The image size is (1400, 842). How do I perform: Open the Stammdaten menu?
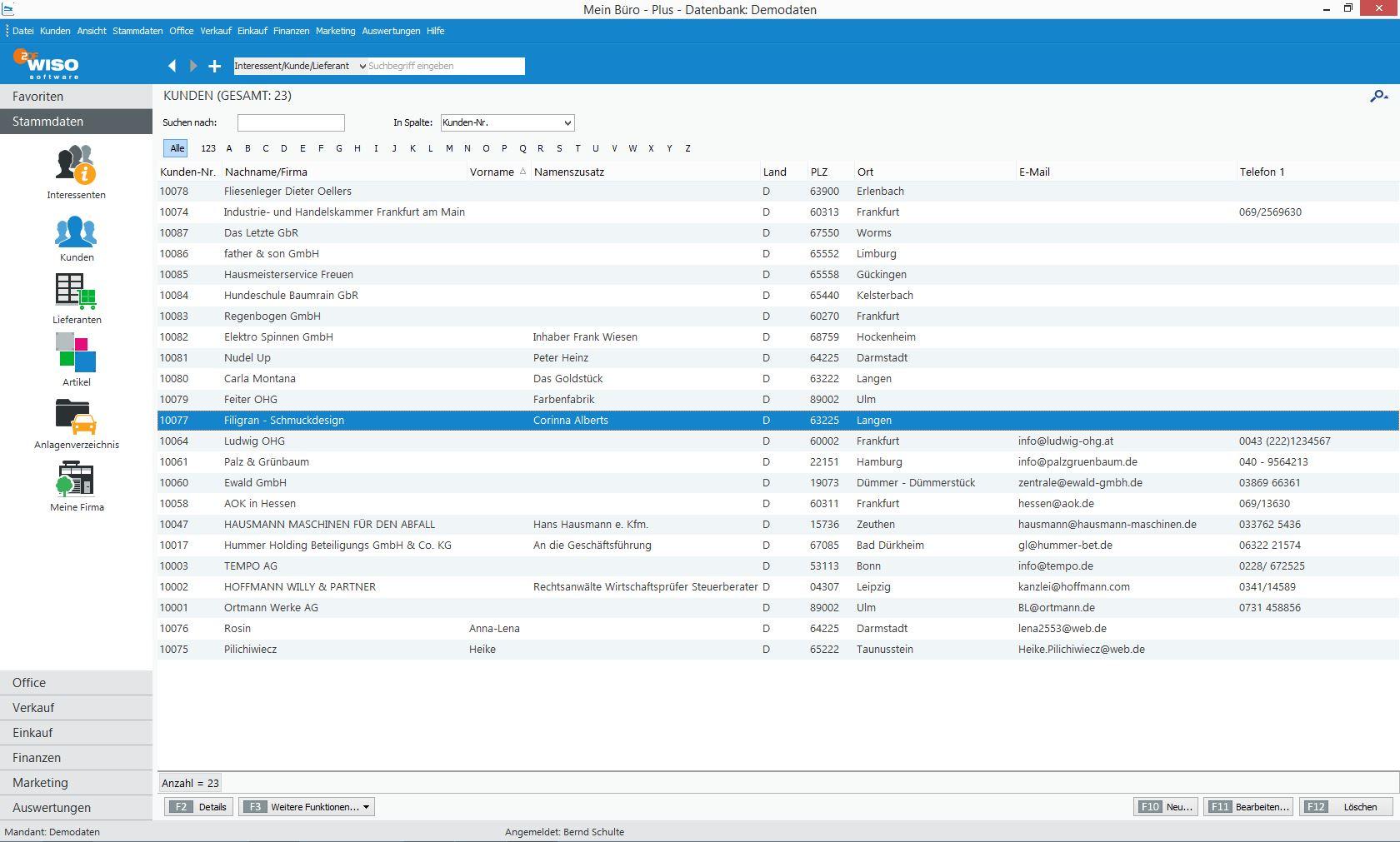(137, 31)
